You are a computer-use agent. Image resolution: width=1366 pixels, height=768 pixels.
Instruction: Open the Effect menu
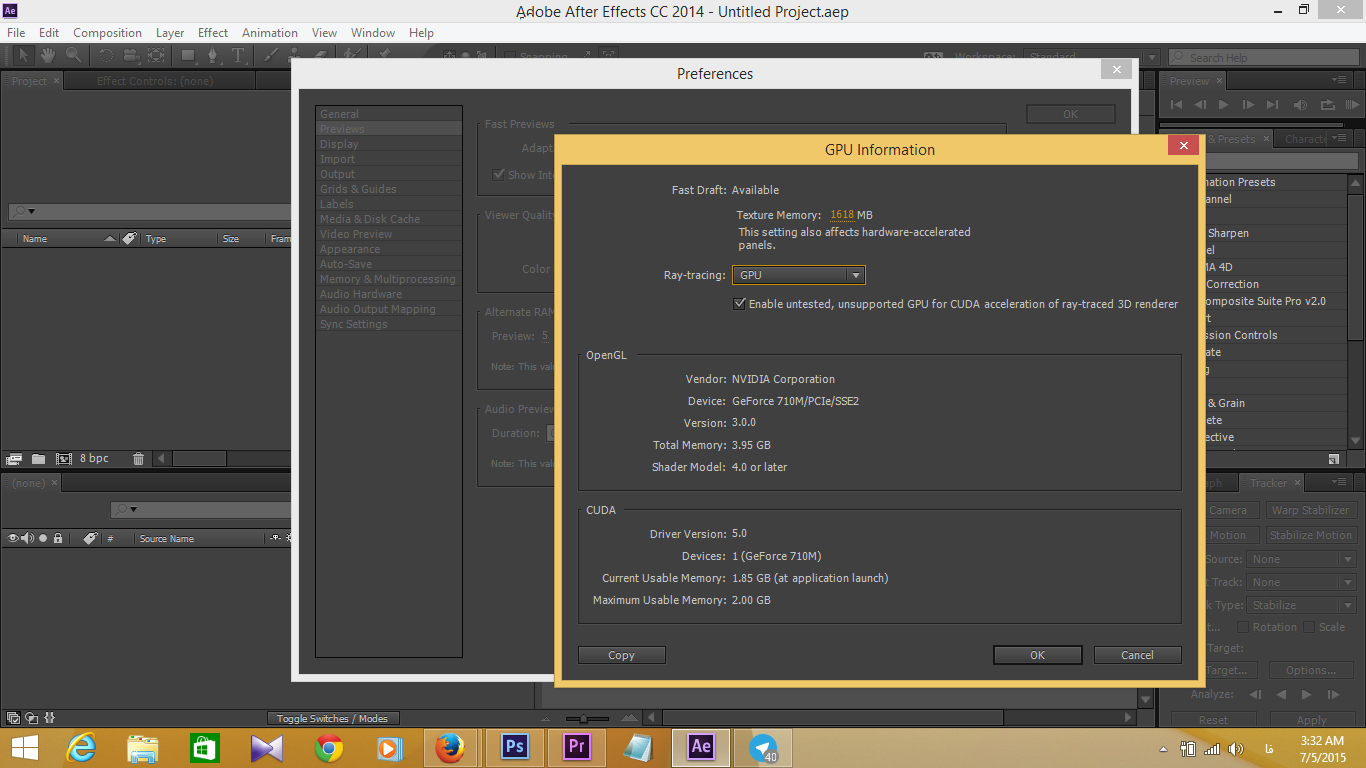213,33
